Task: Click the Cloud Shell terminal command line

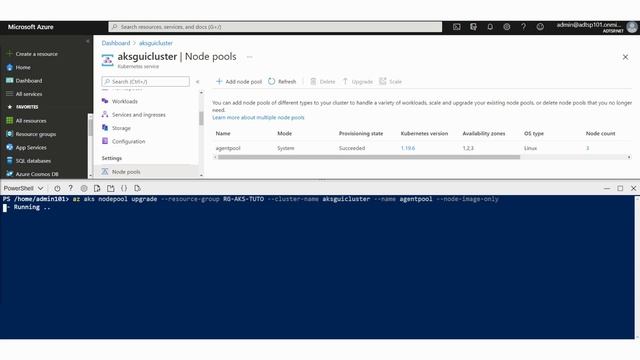Action: 251,199
